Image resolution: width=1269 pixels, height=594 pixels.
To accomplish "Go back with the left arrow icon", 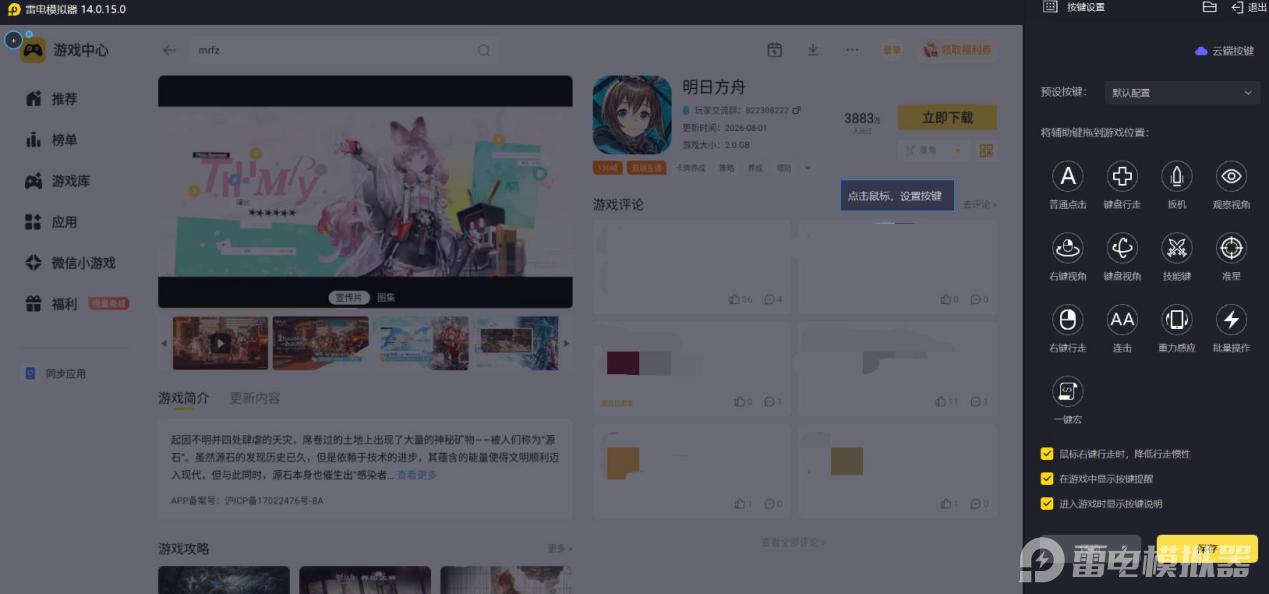I will tap(169, 50).
